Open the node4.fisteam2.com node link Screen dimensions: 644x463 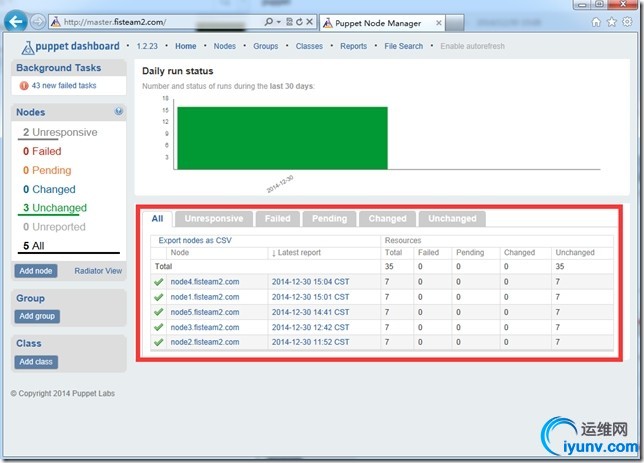205,282
